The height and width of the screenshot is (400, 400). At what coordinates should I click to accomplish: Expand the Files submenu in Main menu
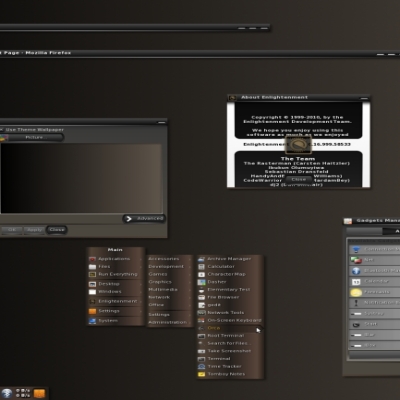click(115, 267)
